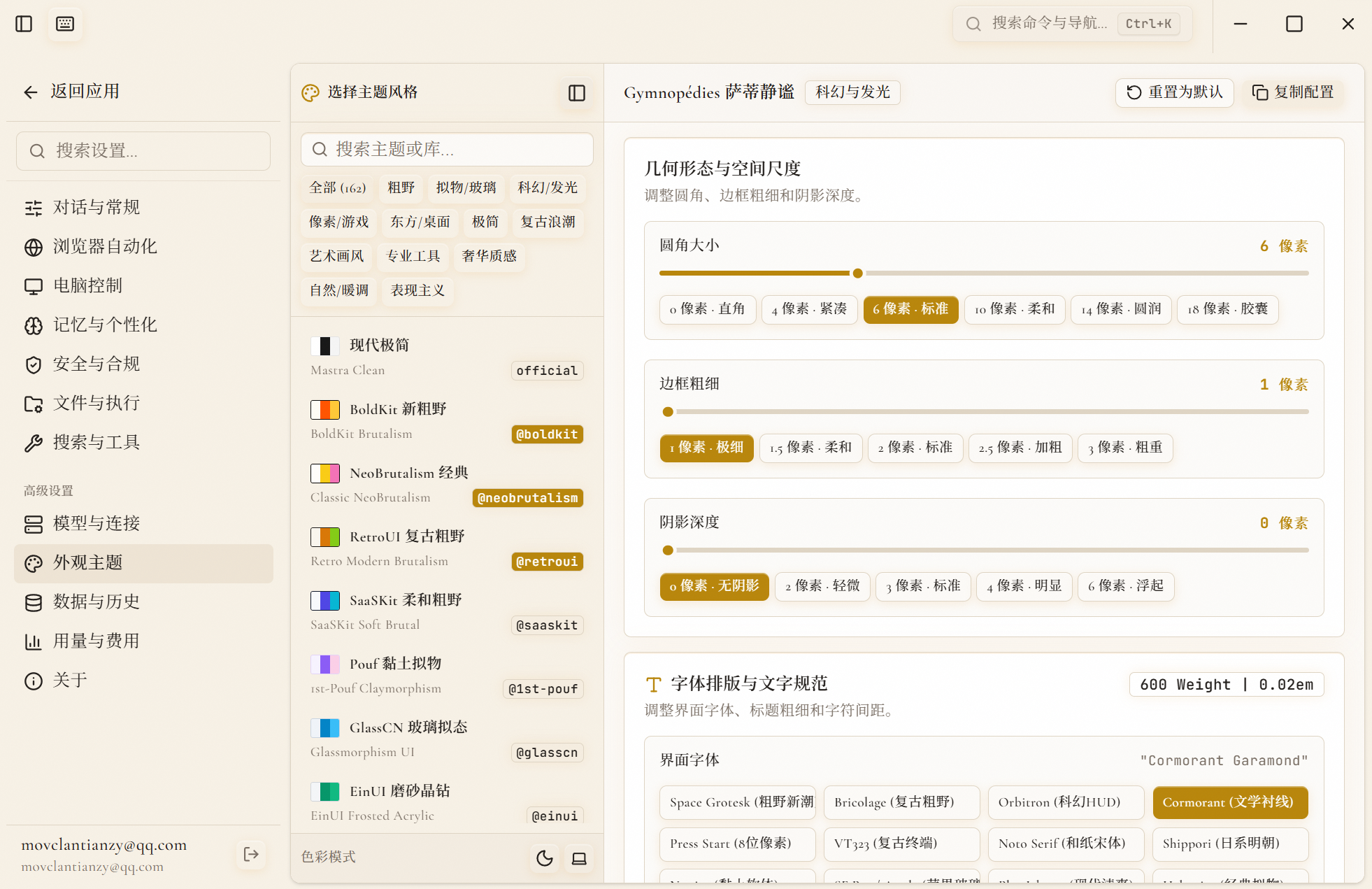Choose Orbitron (科幻HUD) font
The image size is (1372, 889).
1066,802
